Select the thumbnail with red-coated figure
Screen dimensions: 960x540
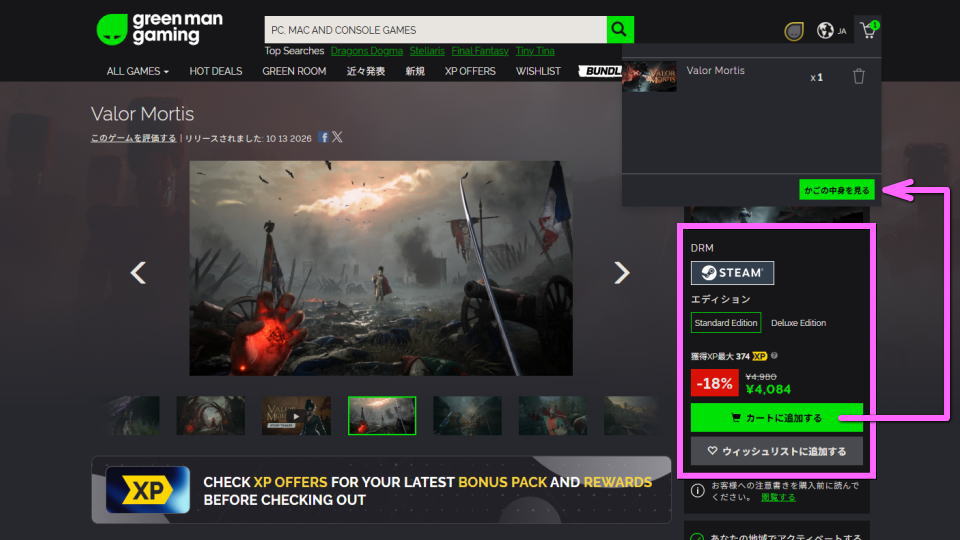(x=553, y=416)
